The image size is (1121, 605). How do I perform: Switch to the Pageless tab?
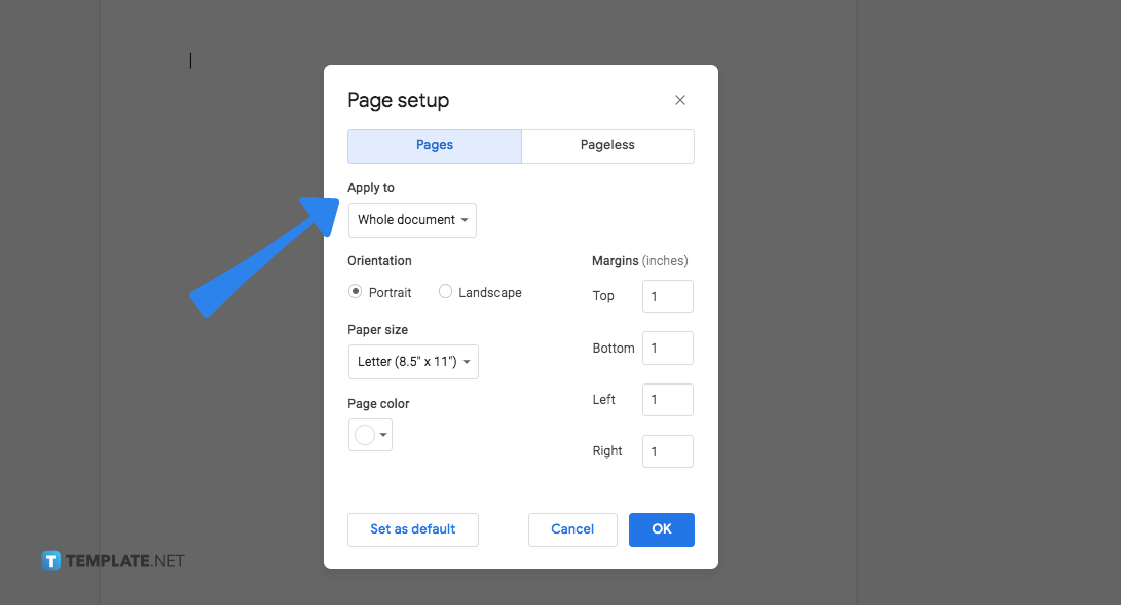(x=607, y=146)
